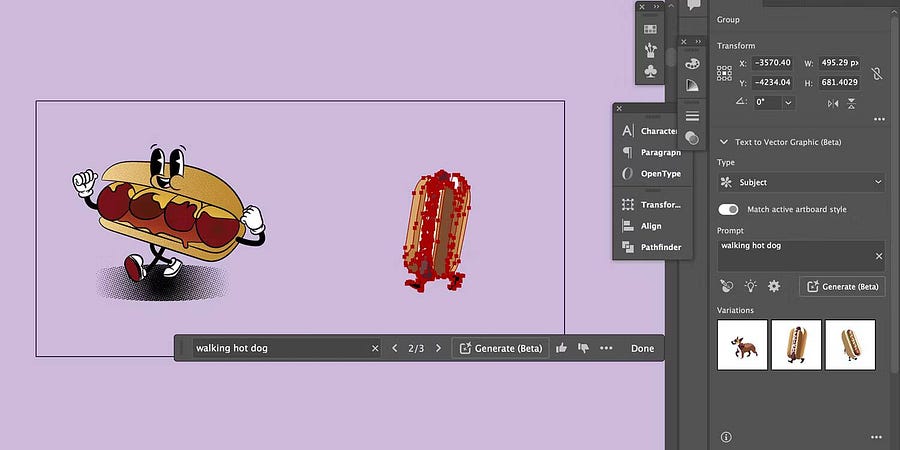Select the dog variation thumbnail
This screenshot has height=450, width=900.
pos(742,344)
